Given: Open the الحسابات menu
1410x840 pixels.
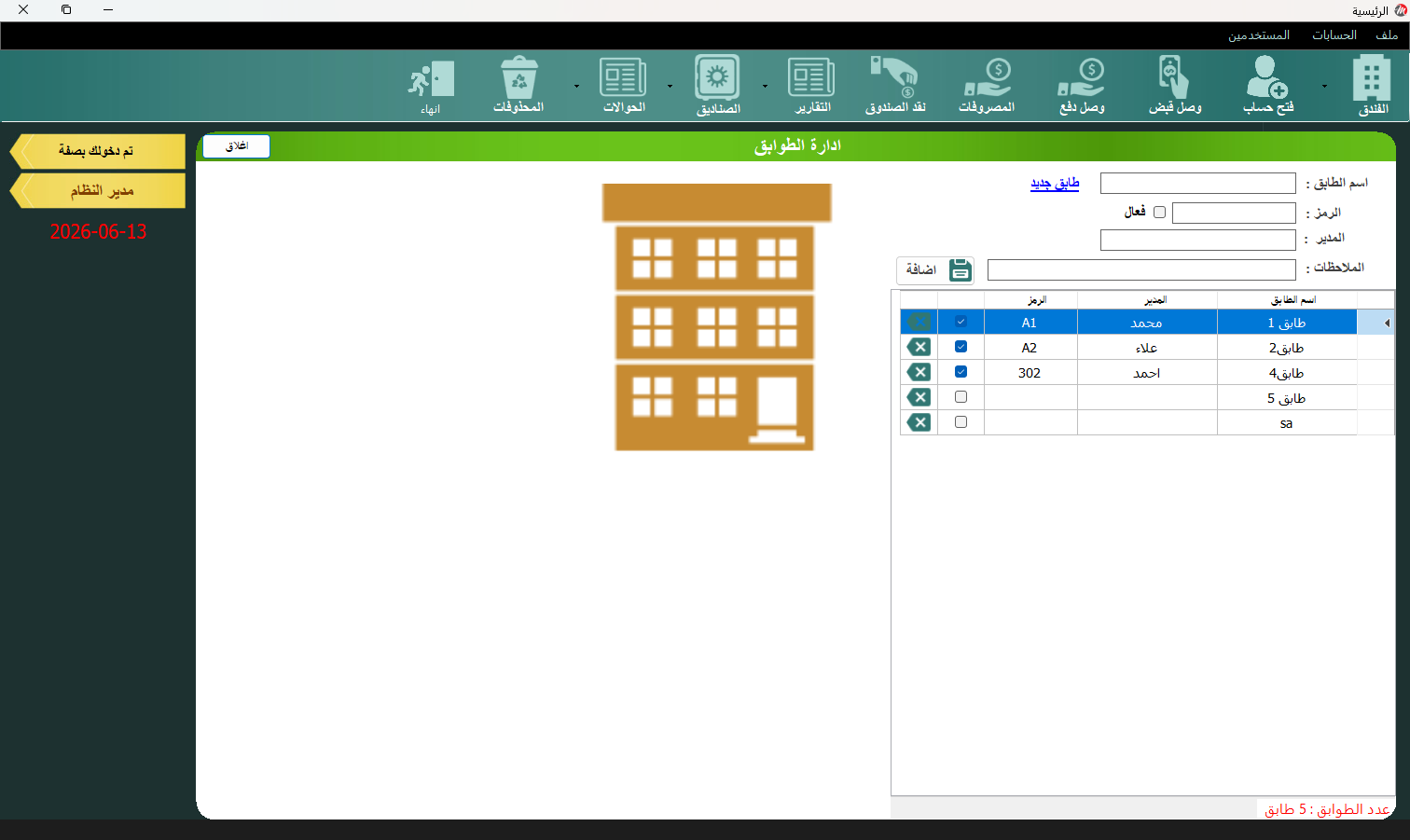Looking at the screenshot, I should pyautogui.click(x=1334, y=34).
